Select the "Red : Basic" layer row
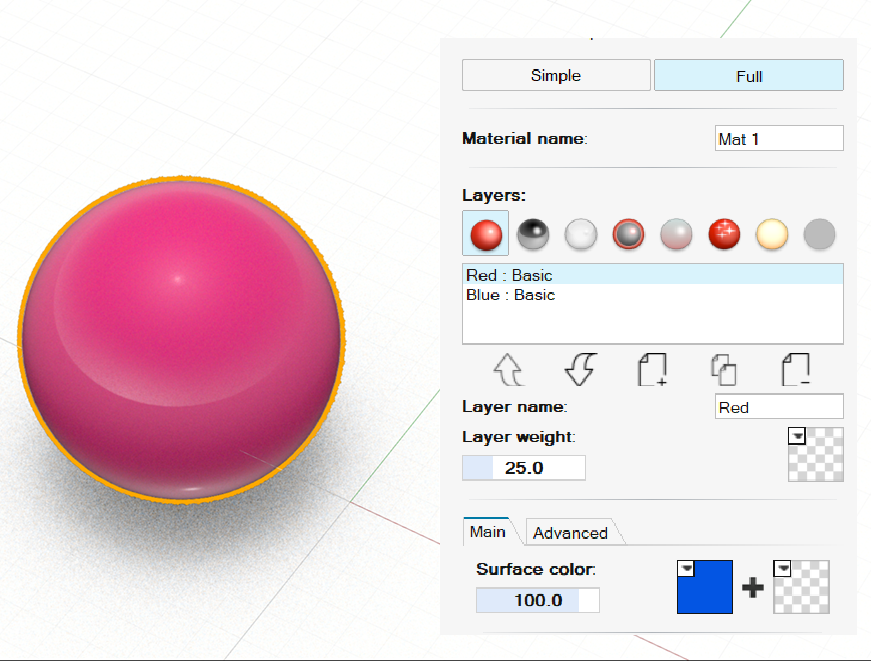 click(x=653, y=275)
